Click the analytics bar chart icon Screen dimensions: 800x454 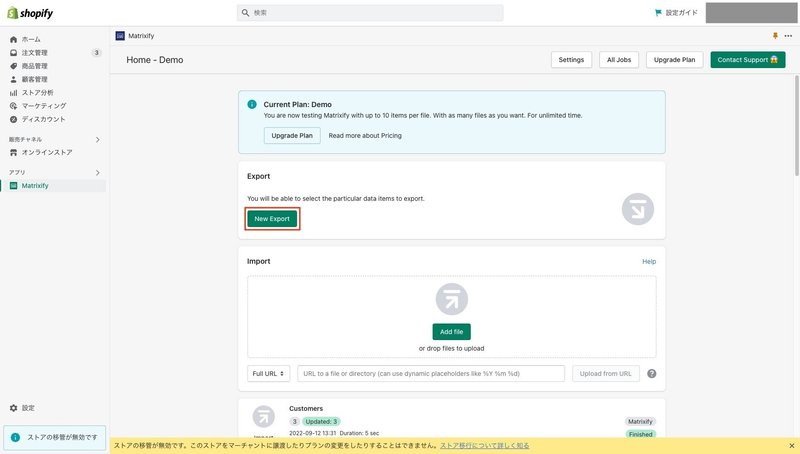pyautogui.click(x=13, y=92)
